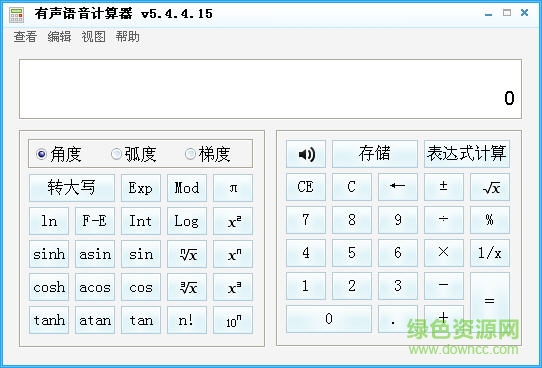Screen dimensions: 542x368
Task: Click the division ÷ key
Action: [444, 220]
